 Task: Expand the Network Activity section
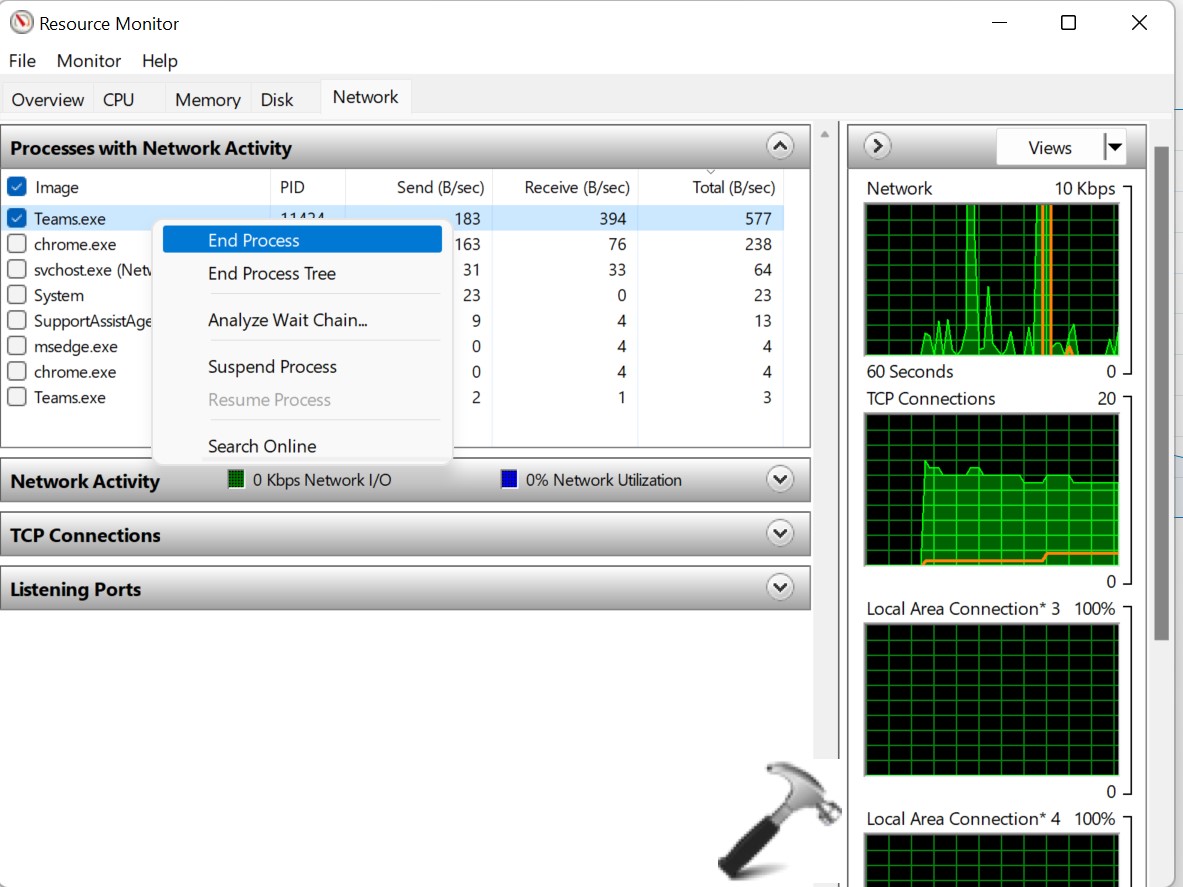(x=780, y=479)
